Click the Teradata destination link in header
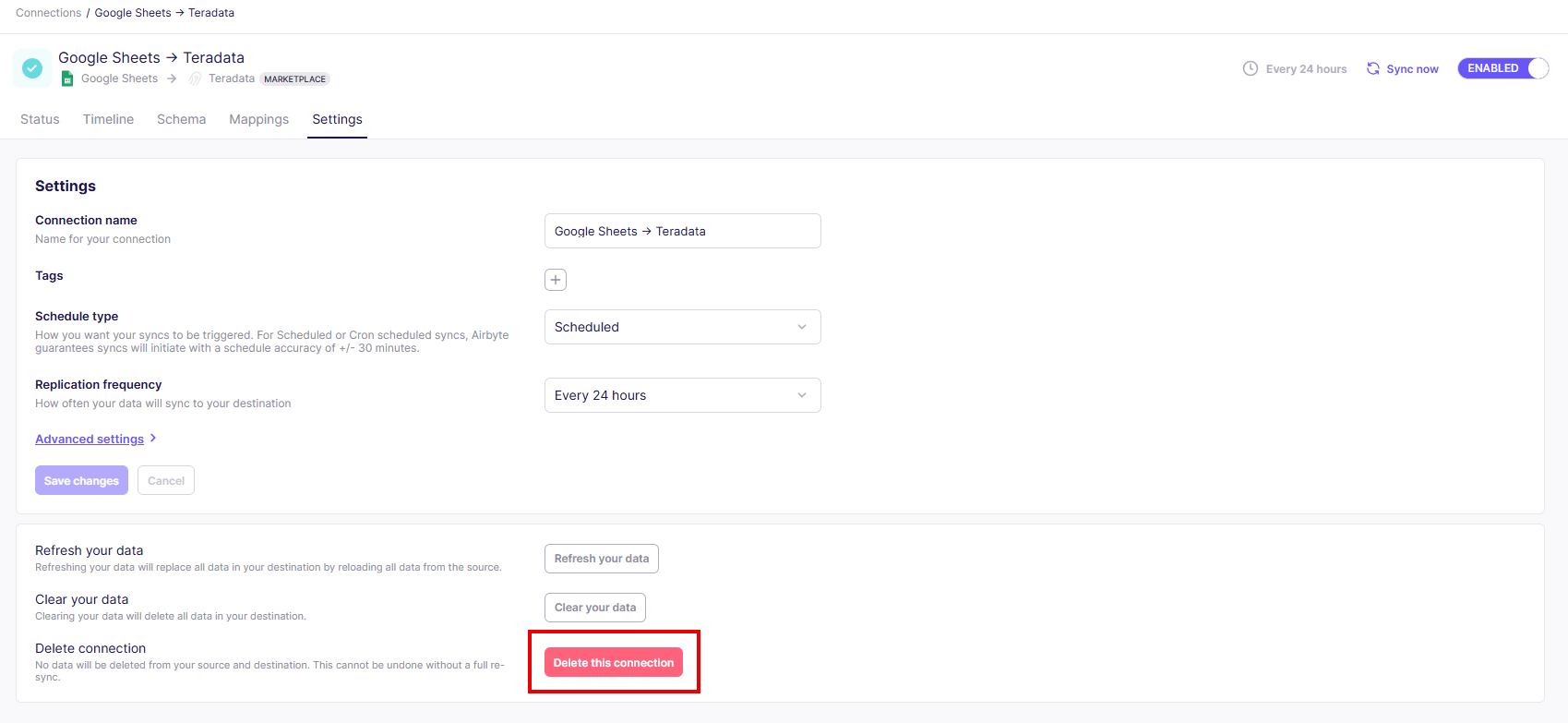This screenshot has height=723, width=1568. pyautogui.click(x=232, y=78)
